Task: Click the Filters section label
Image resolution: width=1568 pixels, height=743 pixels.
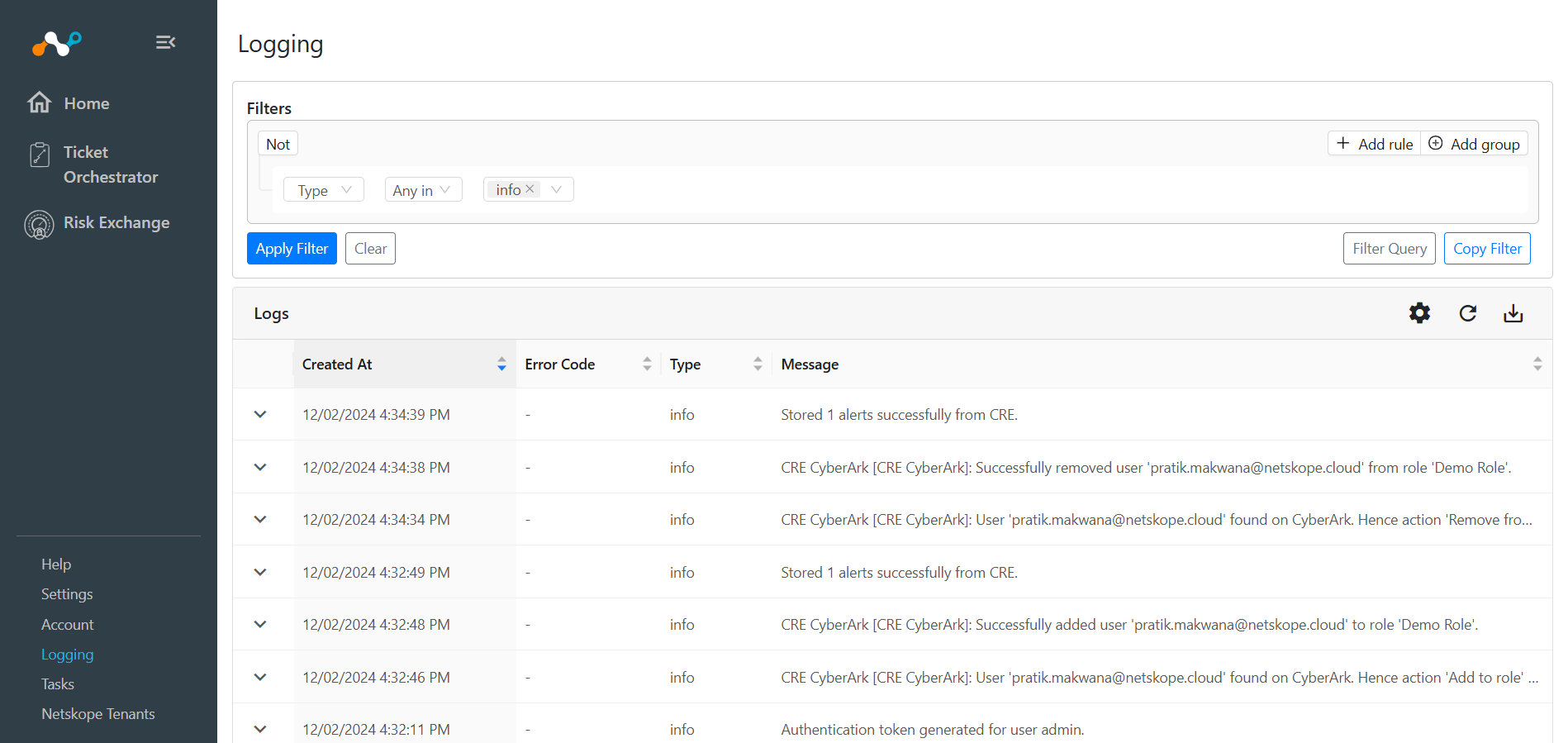Action: 269,108
